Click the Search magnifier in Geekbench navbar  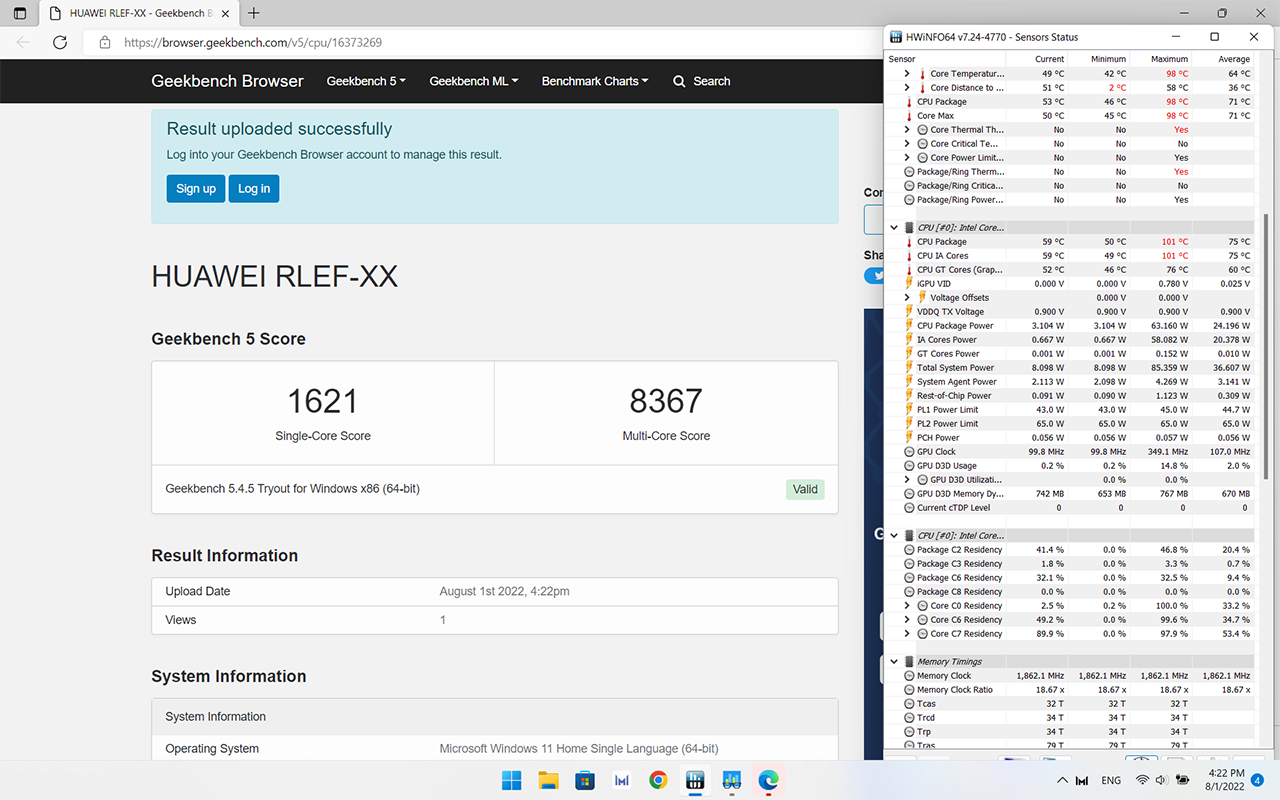[x=680, y=81]
